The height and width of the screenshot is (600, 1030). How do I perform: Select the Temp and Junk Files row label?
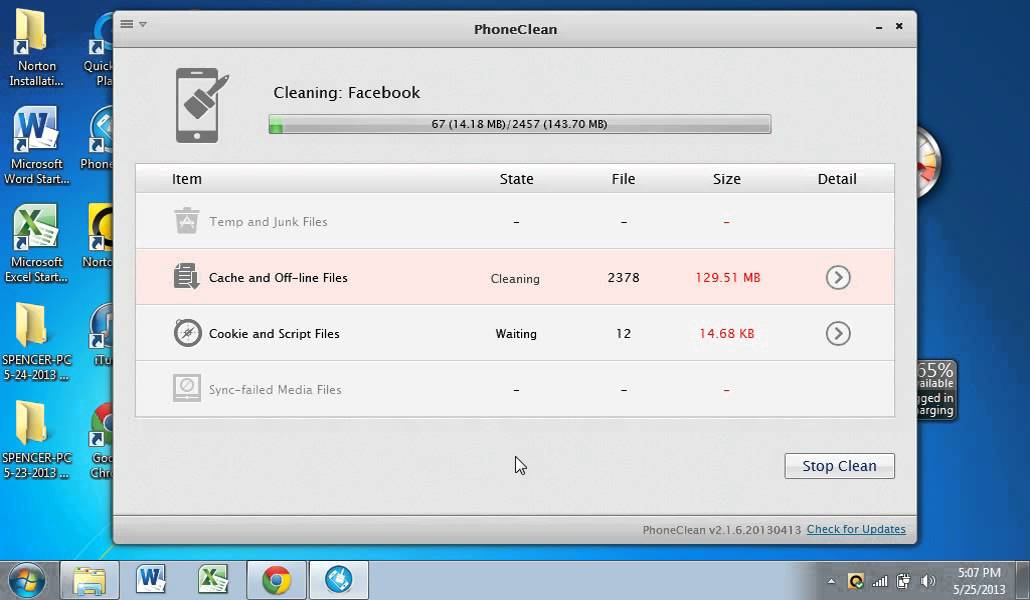[268, 221]
